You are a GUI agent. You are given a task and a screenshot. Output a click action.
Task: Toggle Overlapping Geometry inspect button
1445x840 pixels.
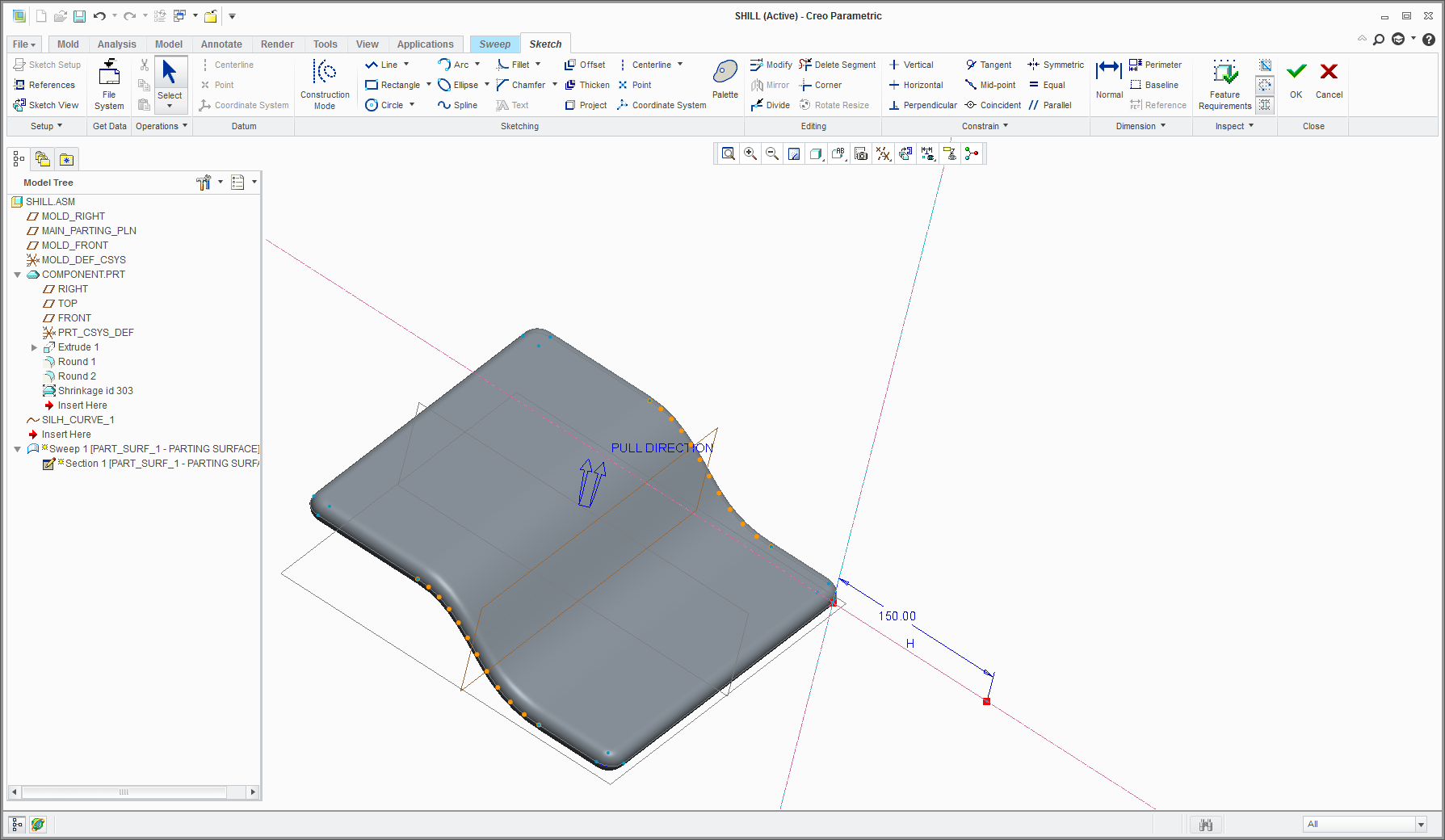pos(1265,65)
